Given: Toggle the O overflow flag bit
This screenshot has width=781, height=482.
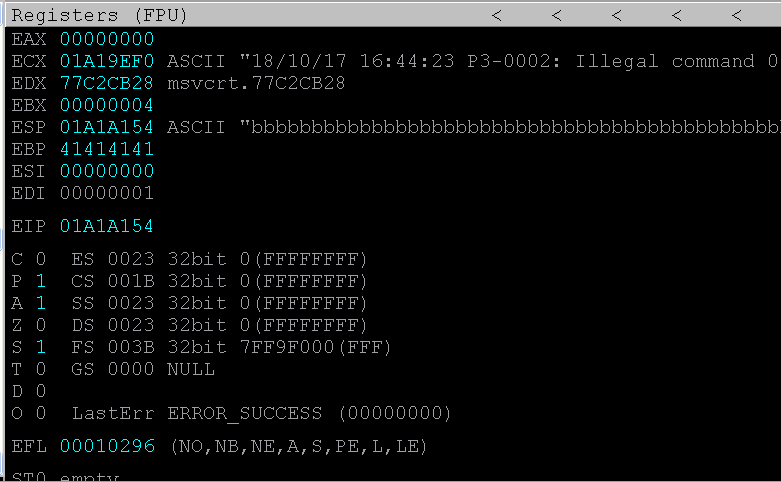Looking at the screenshot, I should tap(41, 413).
